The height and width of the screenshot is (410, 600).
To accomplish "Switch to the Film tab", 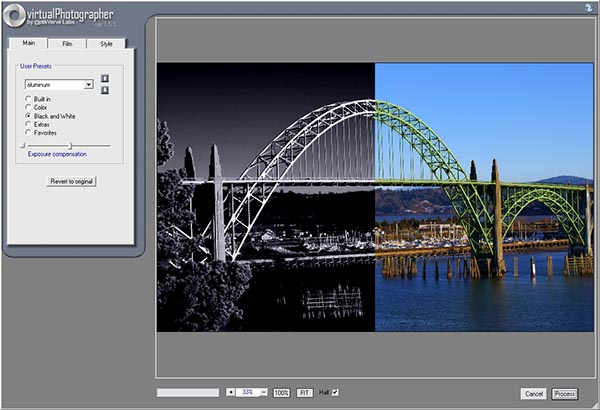I will click(67, 44).
